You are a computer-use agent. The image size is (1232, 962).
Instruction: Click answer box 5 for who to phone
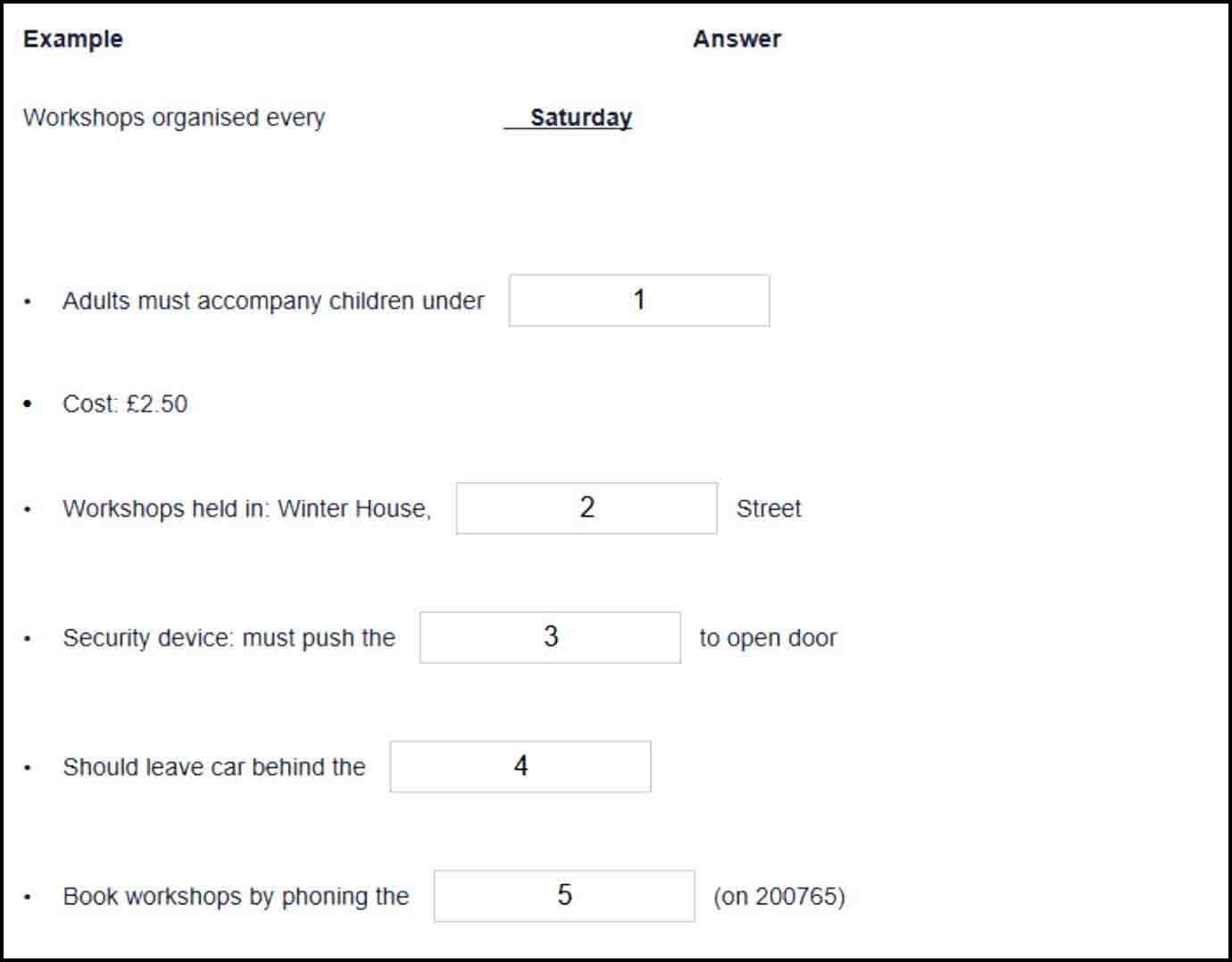tap(564, 896)
